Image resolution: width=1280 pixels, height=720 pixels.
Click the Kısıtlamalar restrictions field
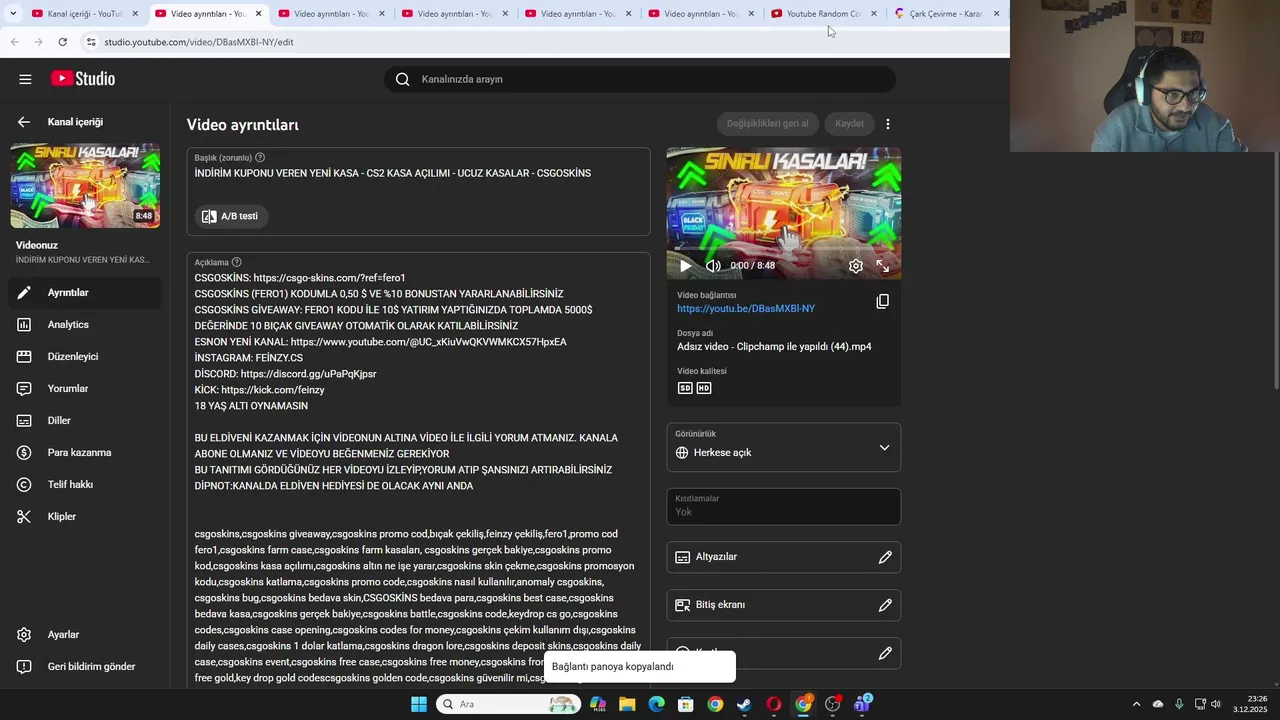click(x=784, y=507)
